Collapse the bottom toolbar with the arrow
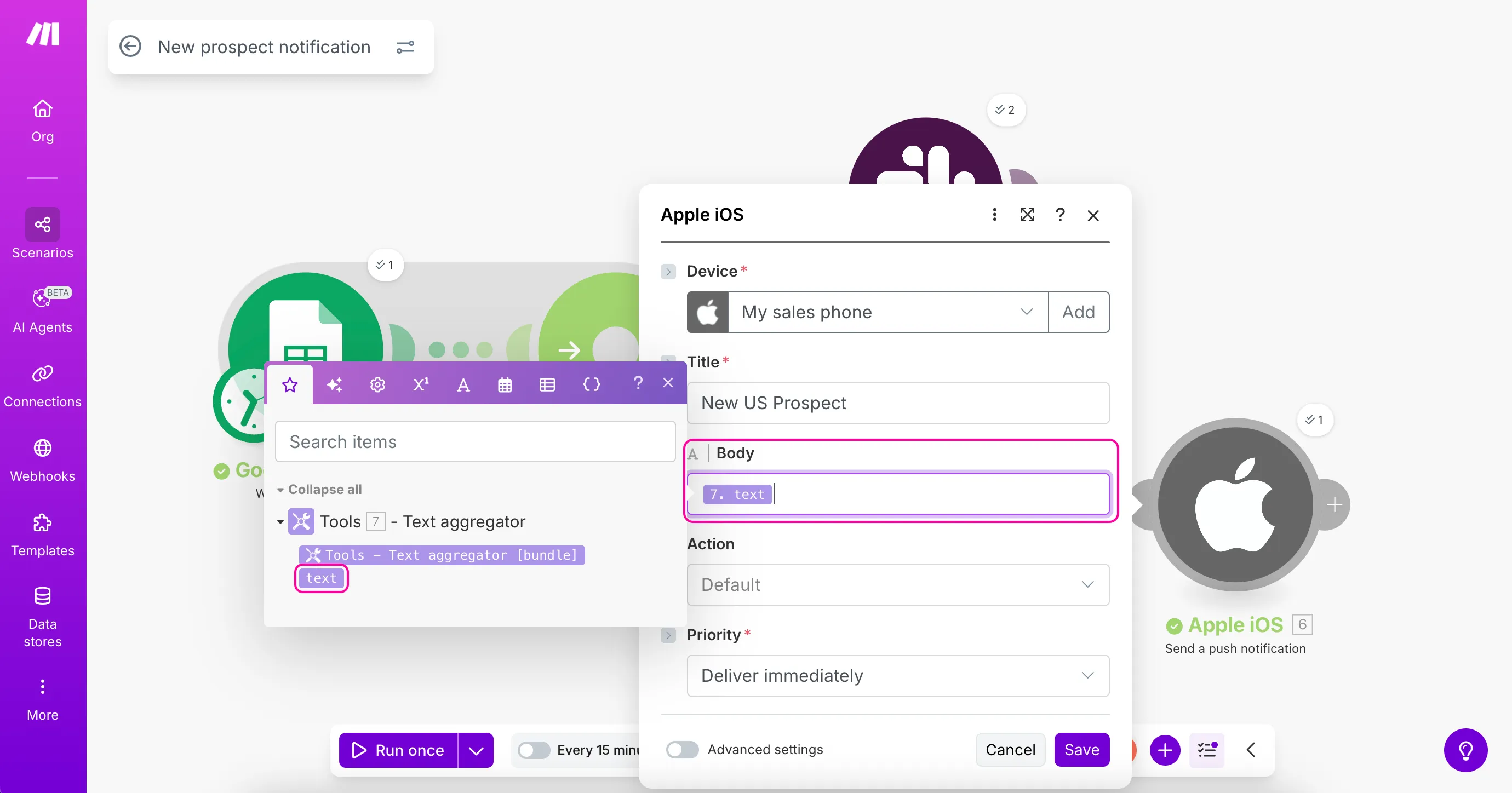 pos(1251,750)
